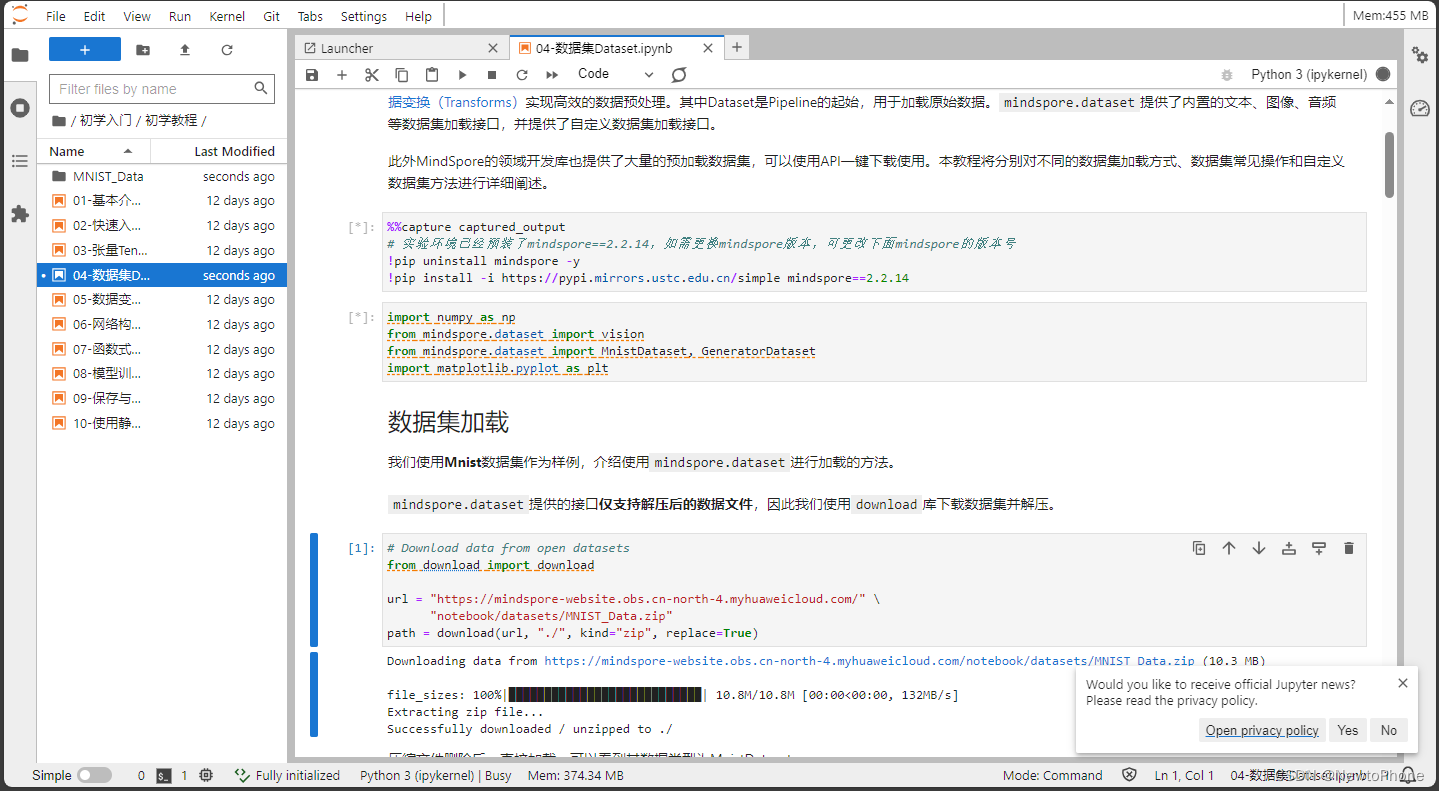Dismiss the Jupyter news notification with X
The width and height of the screenshot is (1439, 791).
click(x=1403, y=683)
